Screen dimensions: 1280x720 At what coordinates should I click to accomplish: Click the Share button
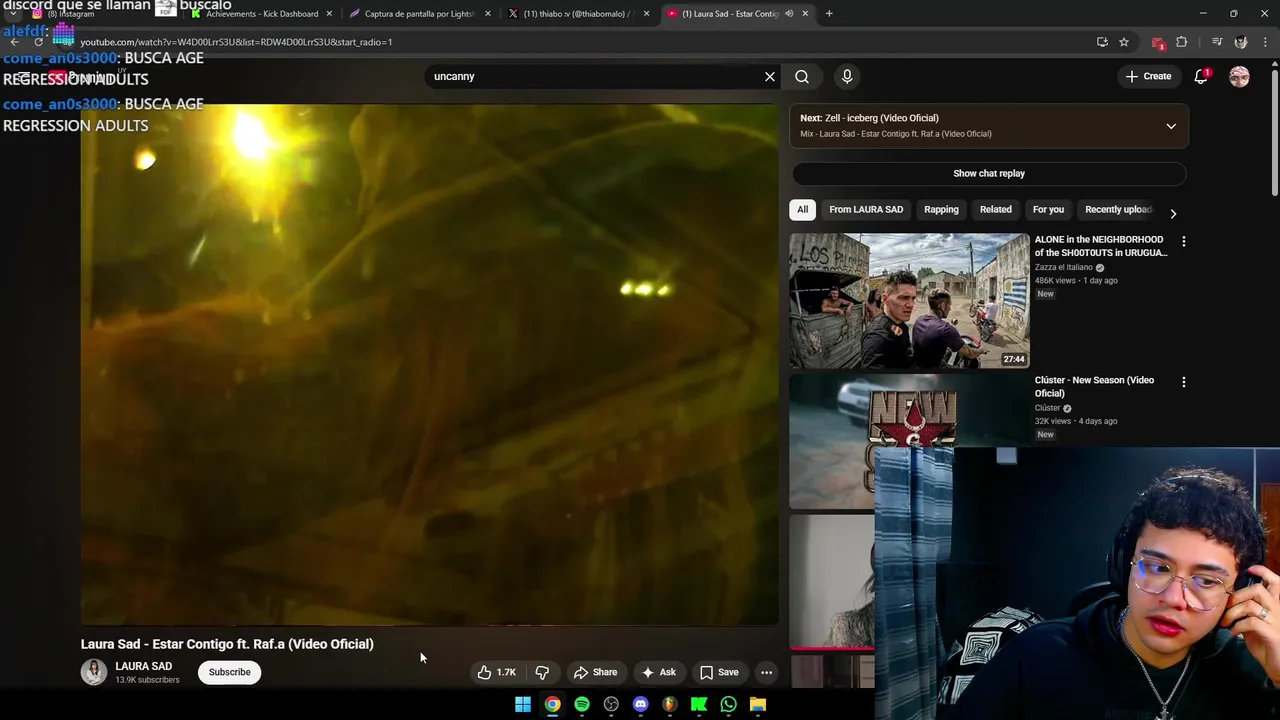pyautogui.click(x=596, y=672)
